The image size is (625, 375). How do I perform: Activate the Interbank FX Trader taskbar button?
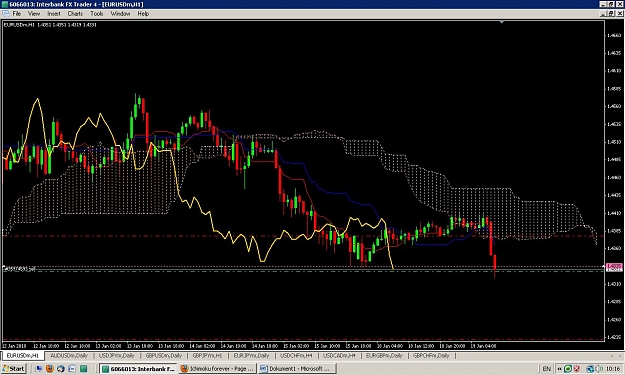click(x=138, y=369)
